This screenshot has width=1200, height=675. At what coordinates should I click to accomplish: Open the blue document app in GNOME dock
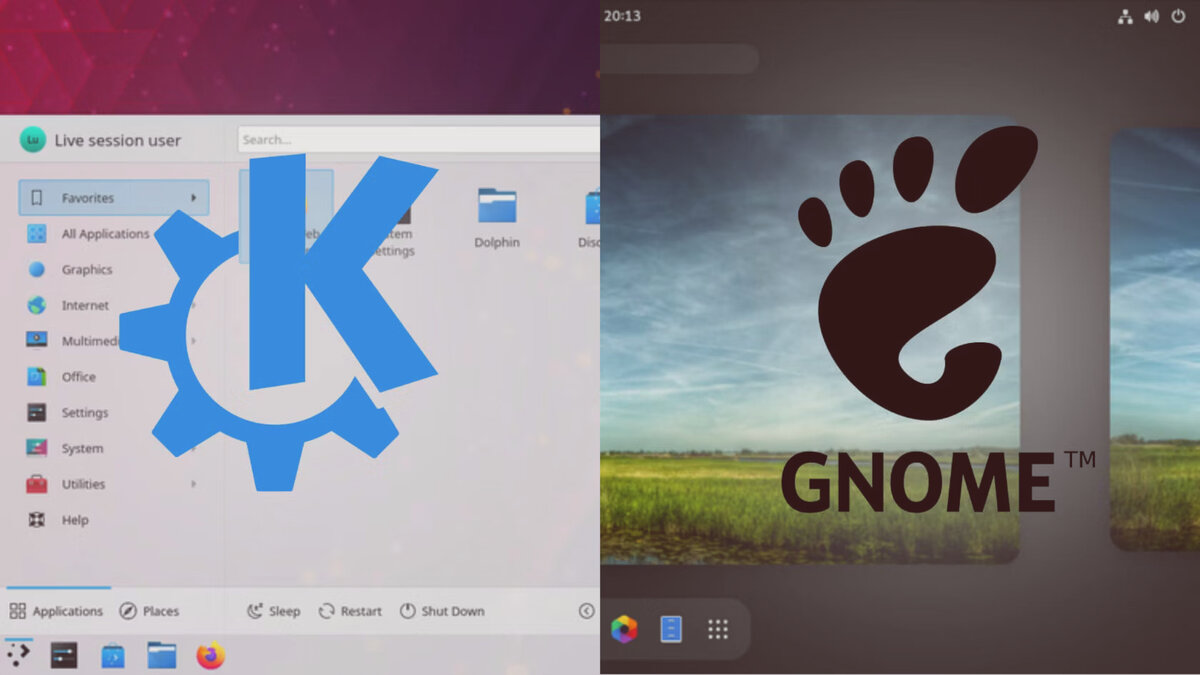[671, 629]
